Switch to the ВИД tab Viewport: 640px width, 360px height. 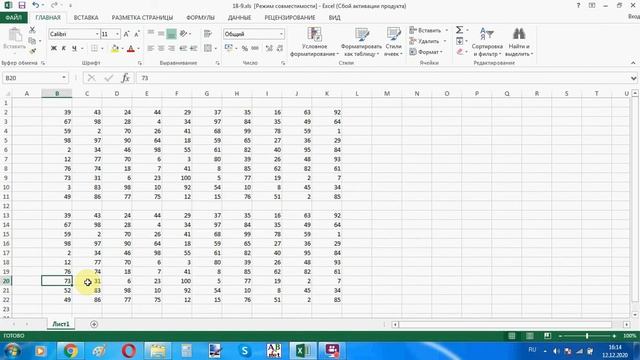[x=334, y=18]
